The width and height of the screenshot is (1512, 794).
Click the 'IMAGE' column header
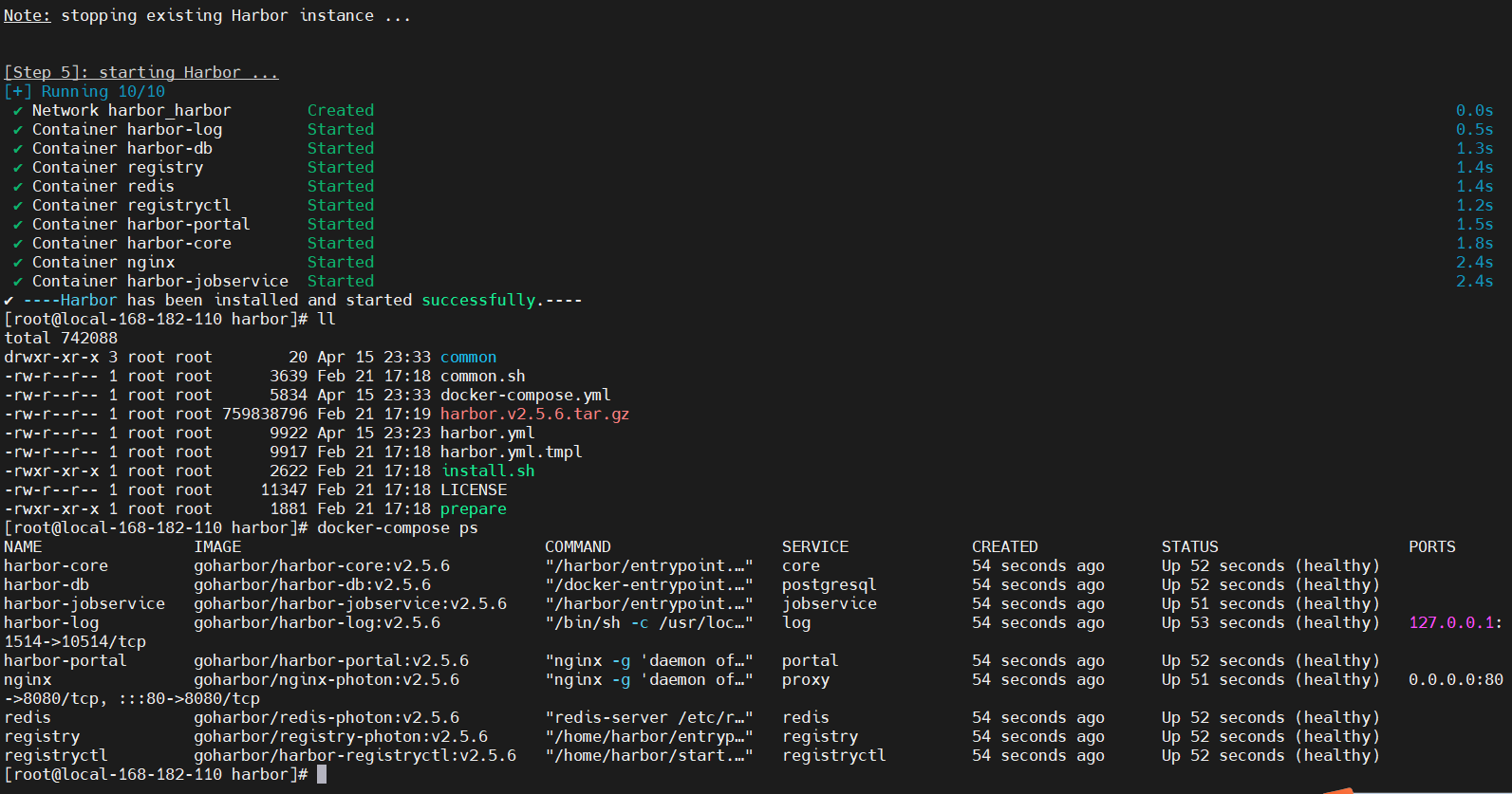217,547
